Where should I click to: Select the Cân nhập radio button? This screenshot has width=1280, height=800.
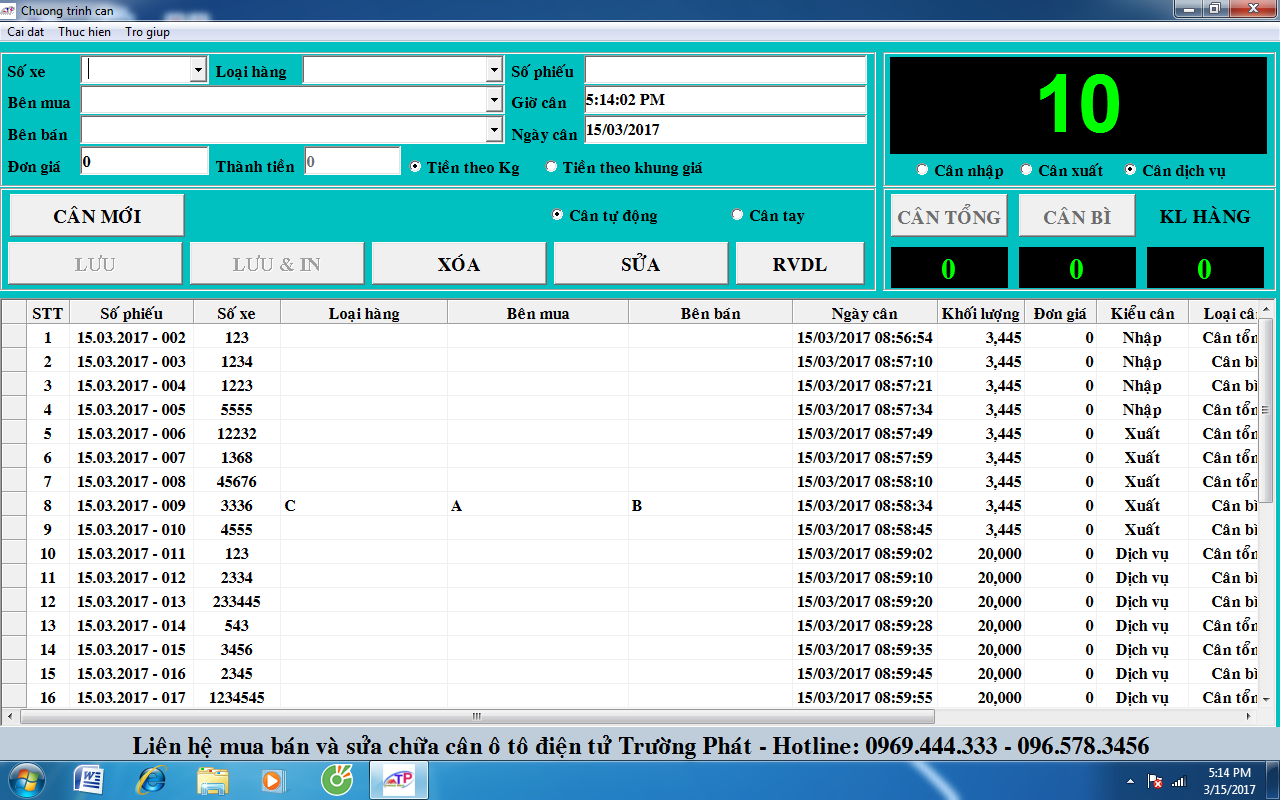click(922, 170)
